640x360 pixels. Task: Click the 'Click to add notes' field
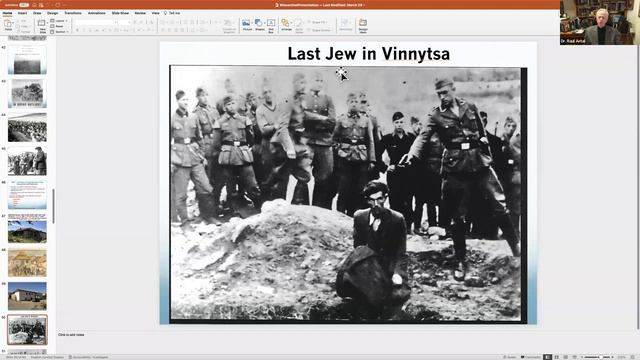coord(71,335)
